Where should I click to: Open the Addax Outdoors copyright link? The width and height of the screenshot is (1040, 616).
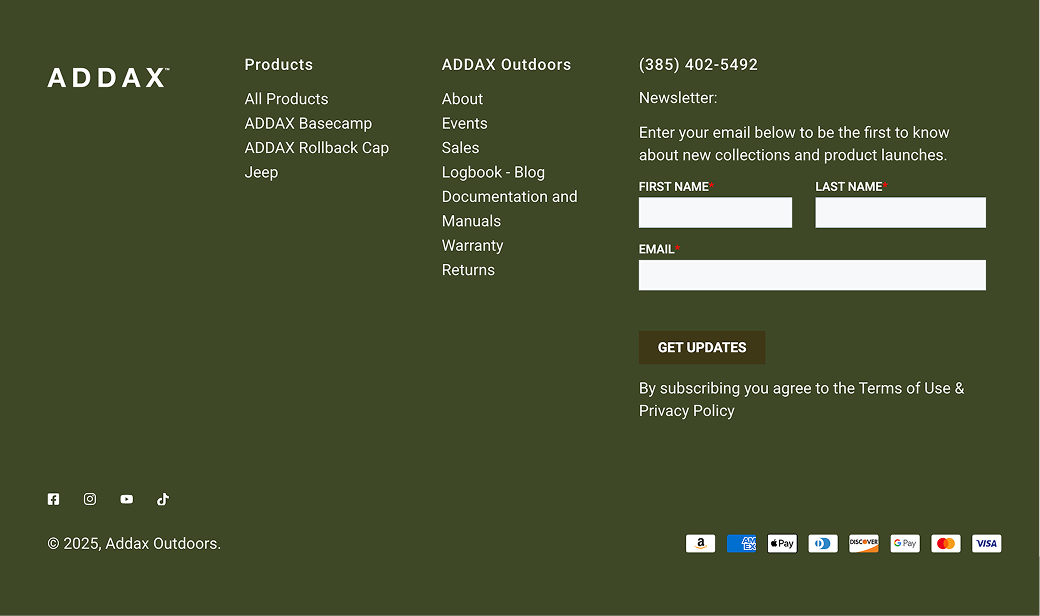(x=162, y=544)
